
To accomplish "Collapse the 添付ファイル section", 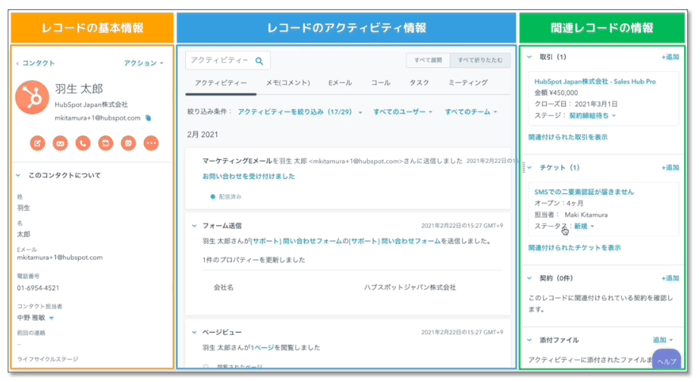I will click(x=529, y=340).
